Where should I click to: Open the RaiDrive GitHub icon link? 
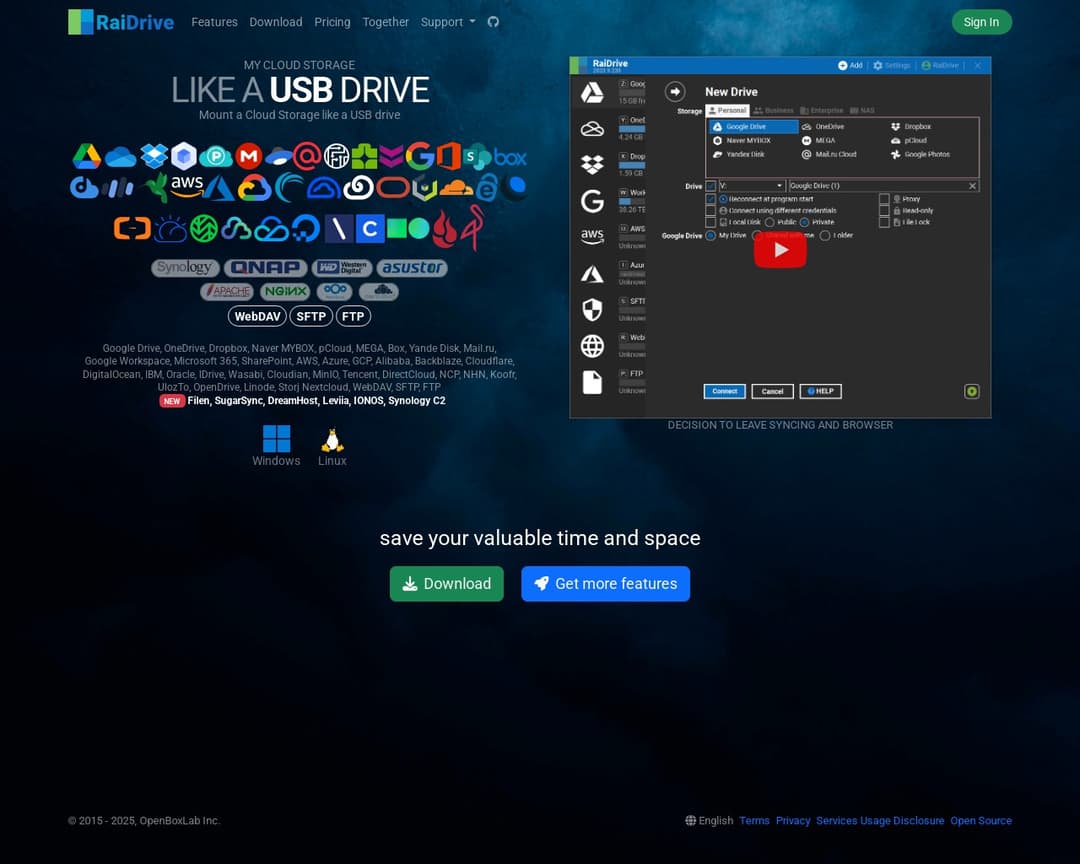(493, 22)
